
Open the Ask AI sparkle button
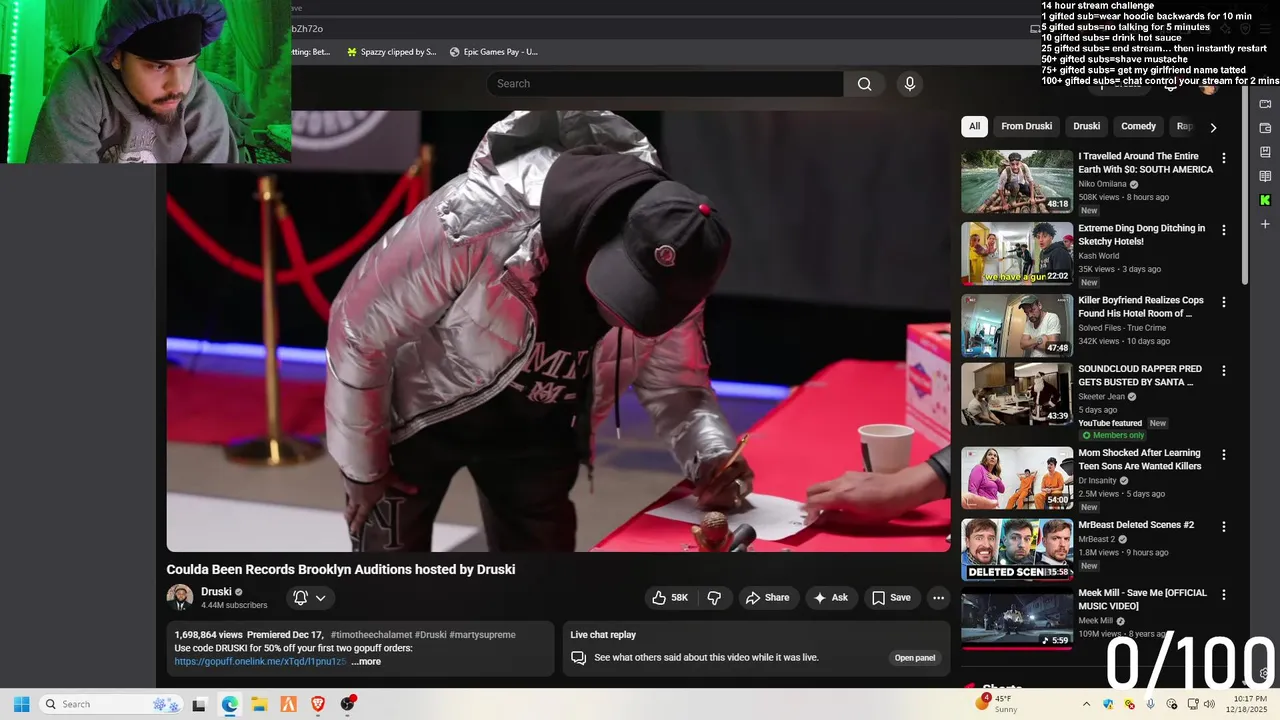(x=831, y=598)
